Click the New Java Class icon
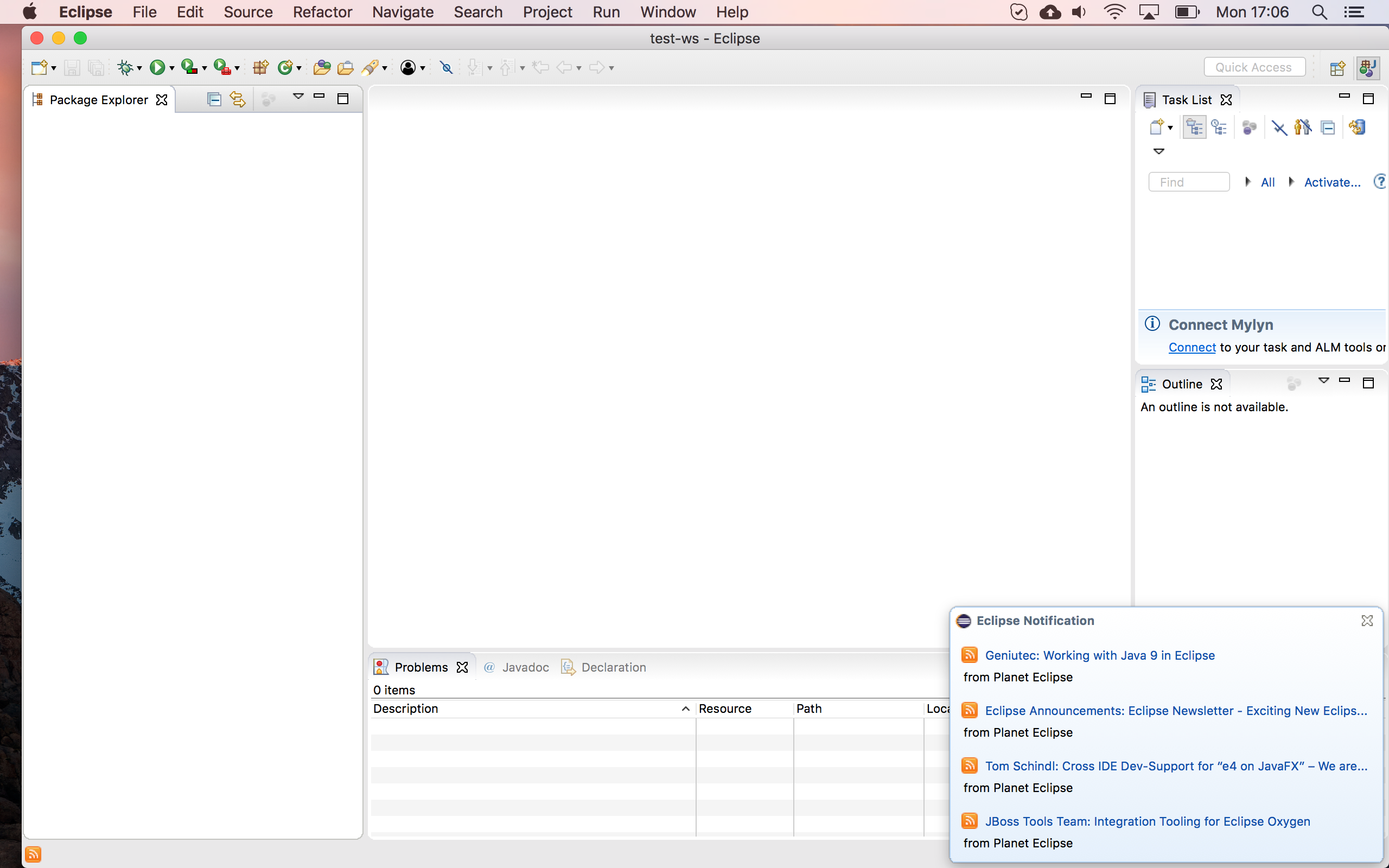Viewport: 1389px width, 868px height. tap(285, 68)
